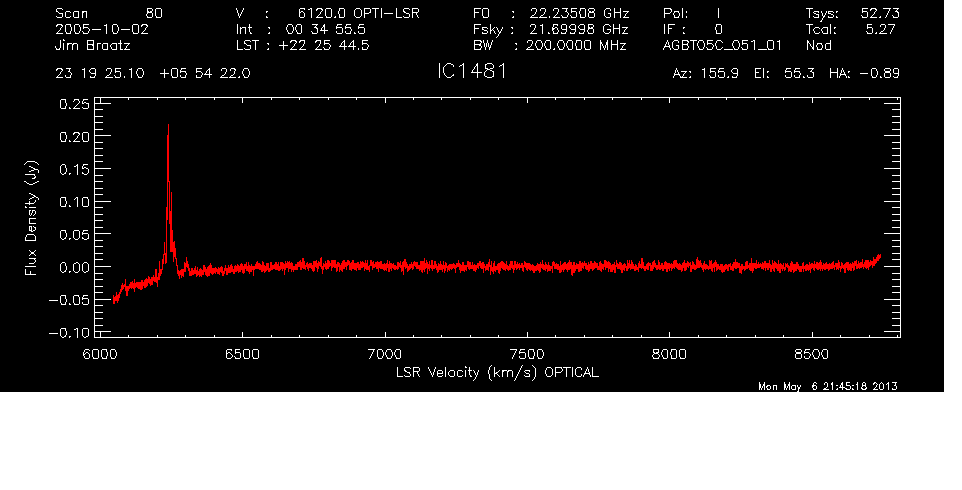Viewport: 962px width, 490px height.
Task: Click the -0.10 y-axis tick label
Action: click(x=69, y=333)
